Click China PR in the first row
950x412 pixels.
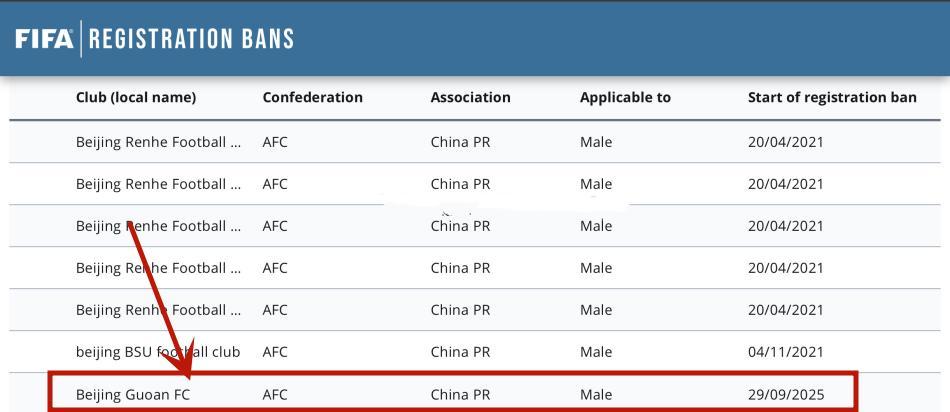tap(460, 142)
